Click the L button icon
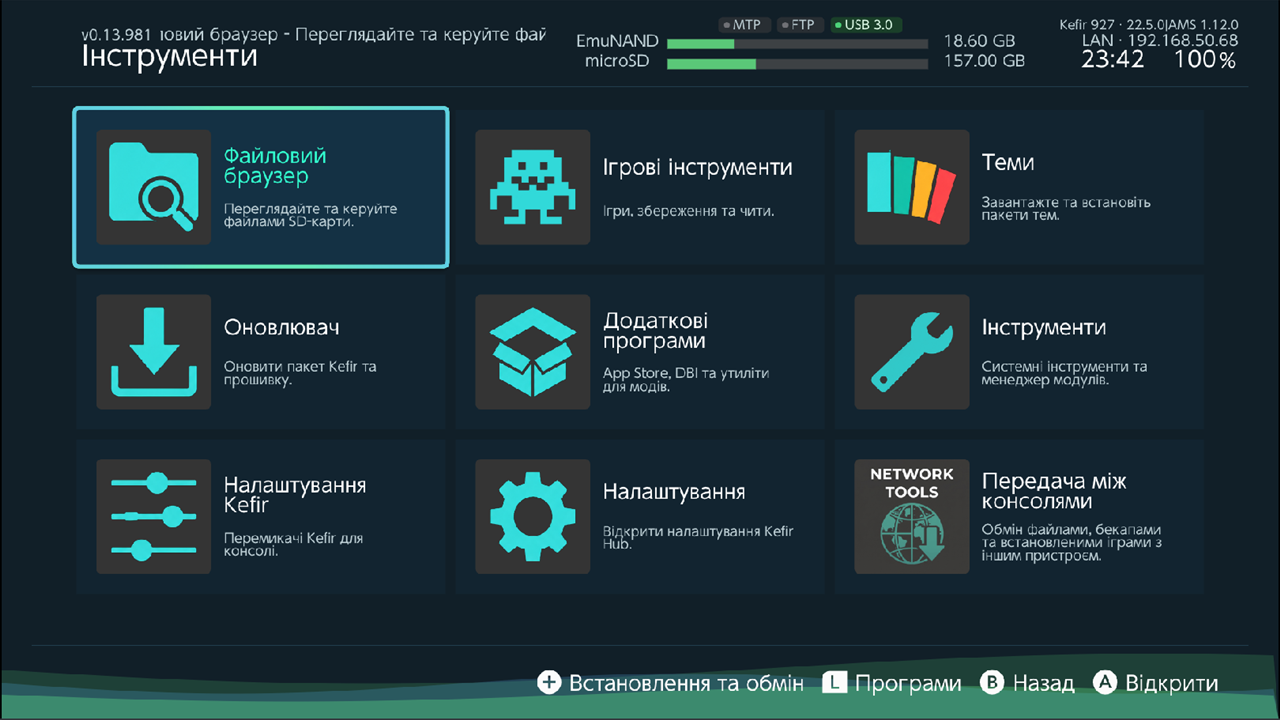 [835, 683]
